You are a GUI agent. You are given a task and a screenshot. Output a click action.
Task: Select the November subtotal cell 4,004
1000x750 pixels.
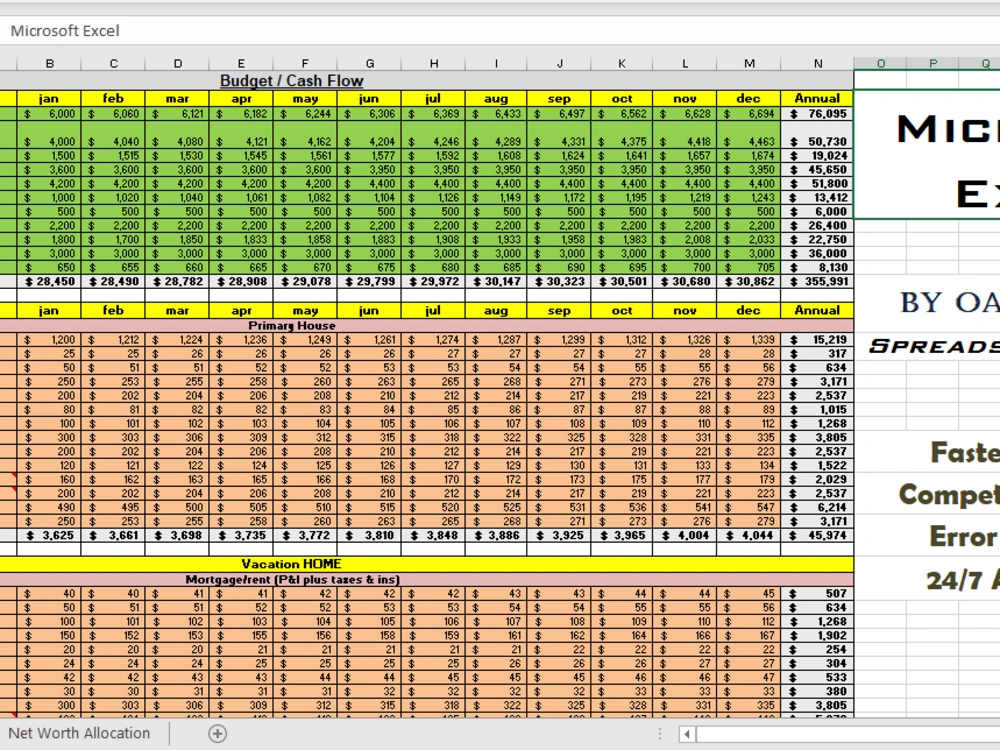click(685, 535)
